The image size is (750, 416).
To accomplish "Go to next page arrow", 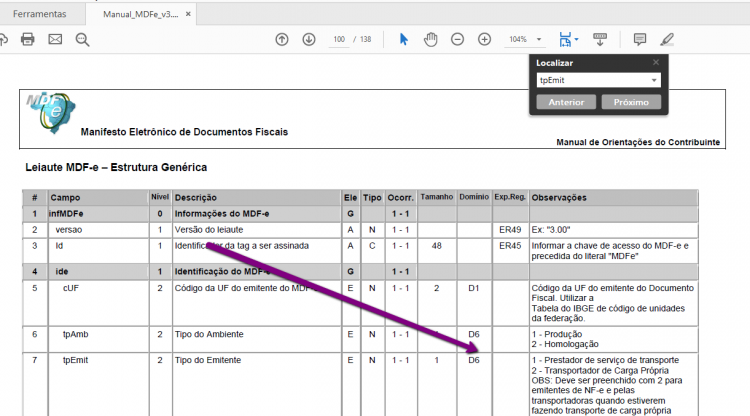I will click(x=309, y=39).
